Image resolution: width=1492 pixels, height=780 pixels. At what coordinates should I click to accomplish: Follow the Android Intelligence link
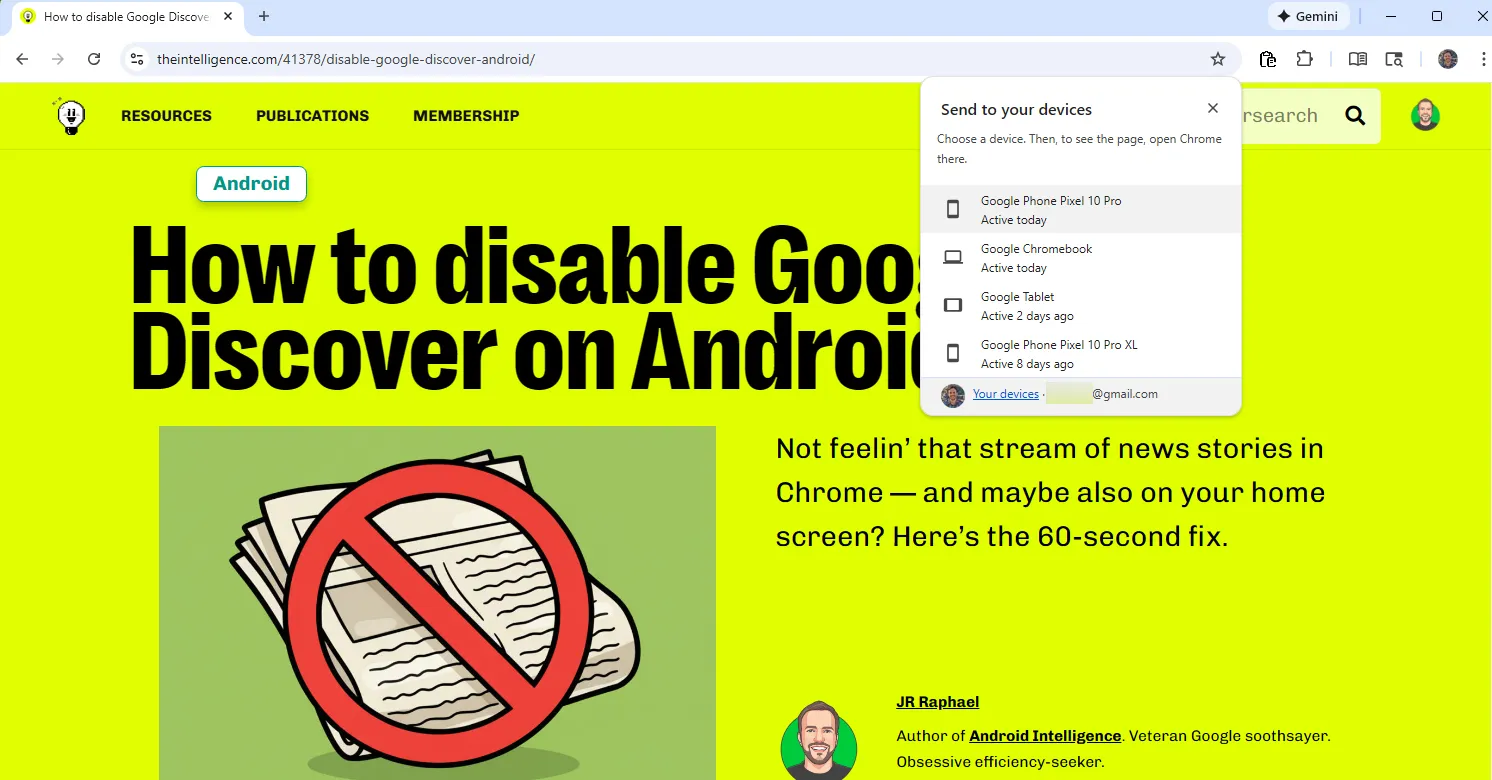1044,735
